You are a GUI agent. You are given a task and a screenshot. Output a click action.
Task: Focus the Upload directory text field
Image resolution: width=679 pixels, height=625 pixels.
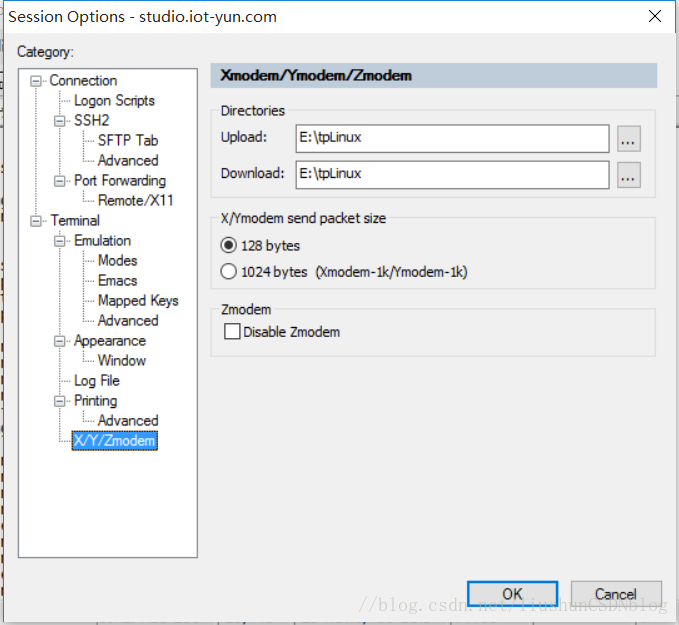tap(453, 139)
